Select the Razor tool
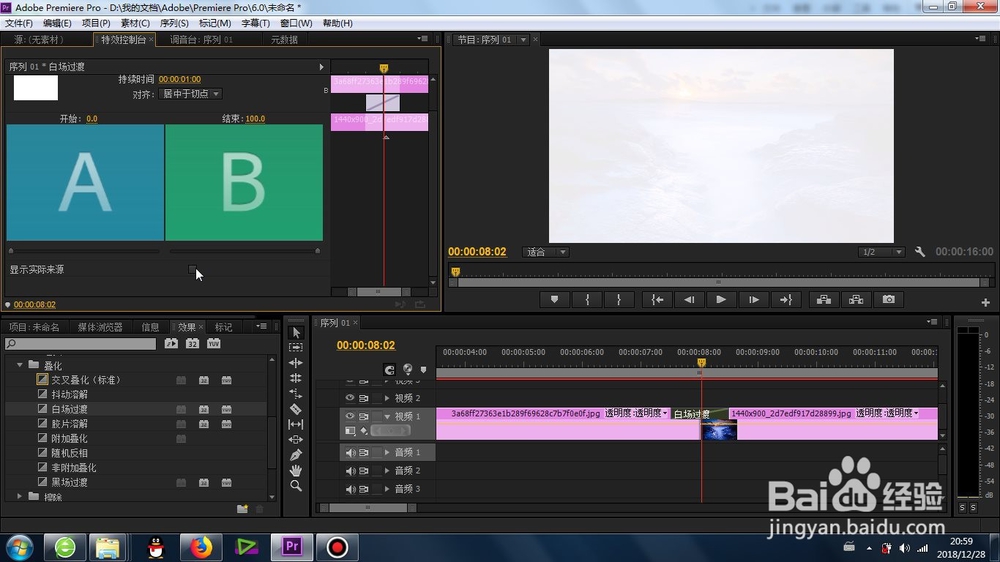 pos(296,409)
